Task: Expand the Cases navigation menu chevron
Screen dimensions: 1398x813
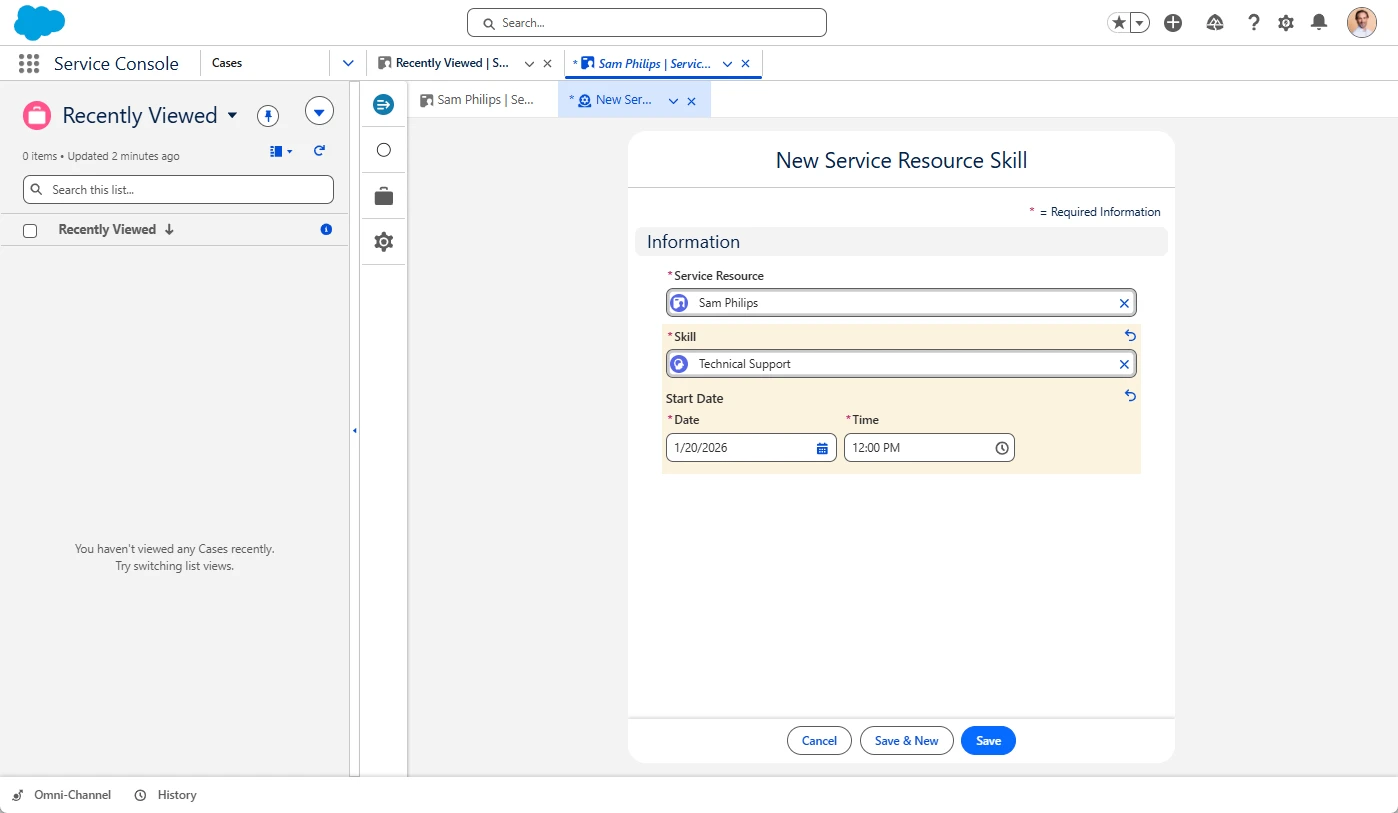Action: tap(348, 63)
